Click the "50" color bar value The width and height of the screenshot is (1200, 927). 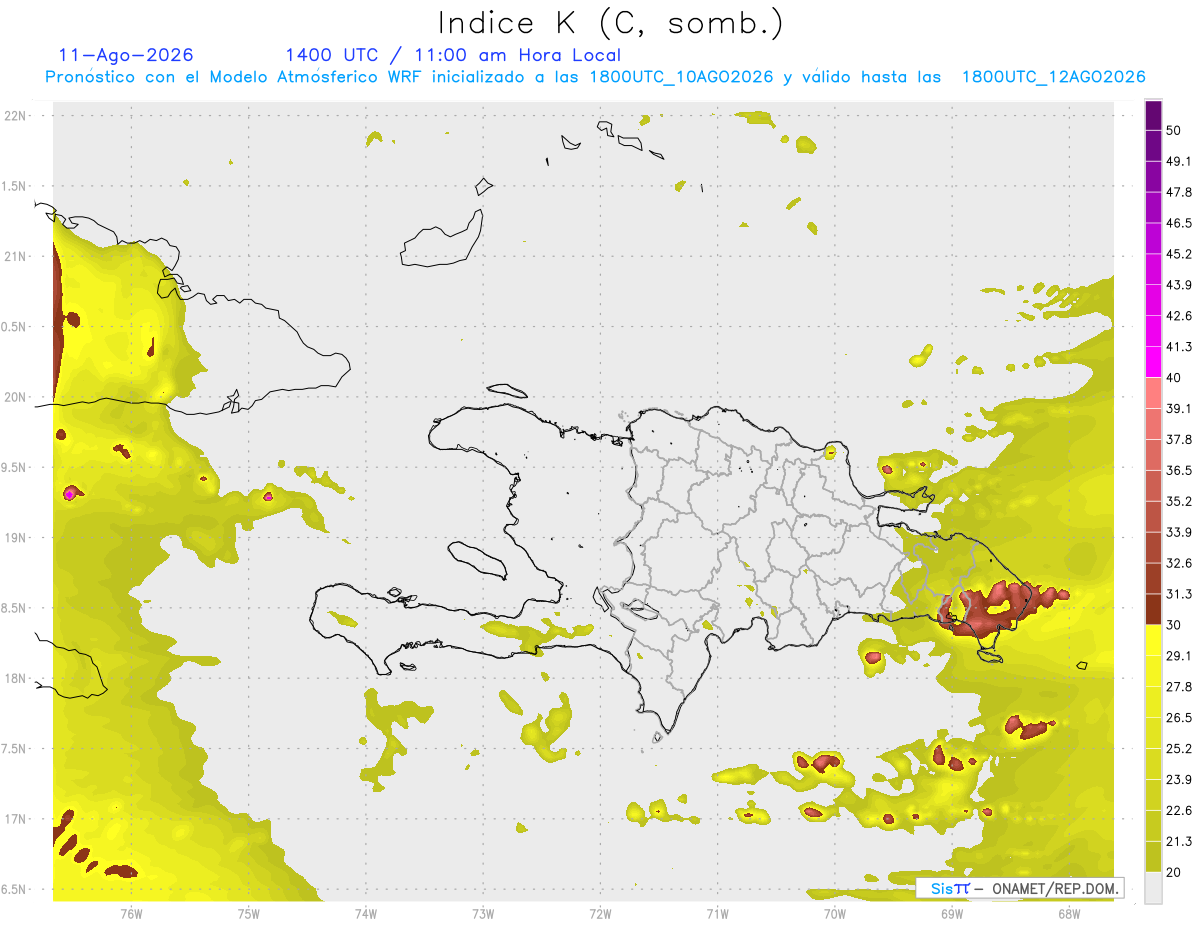1174,131
